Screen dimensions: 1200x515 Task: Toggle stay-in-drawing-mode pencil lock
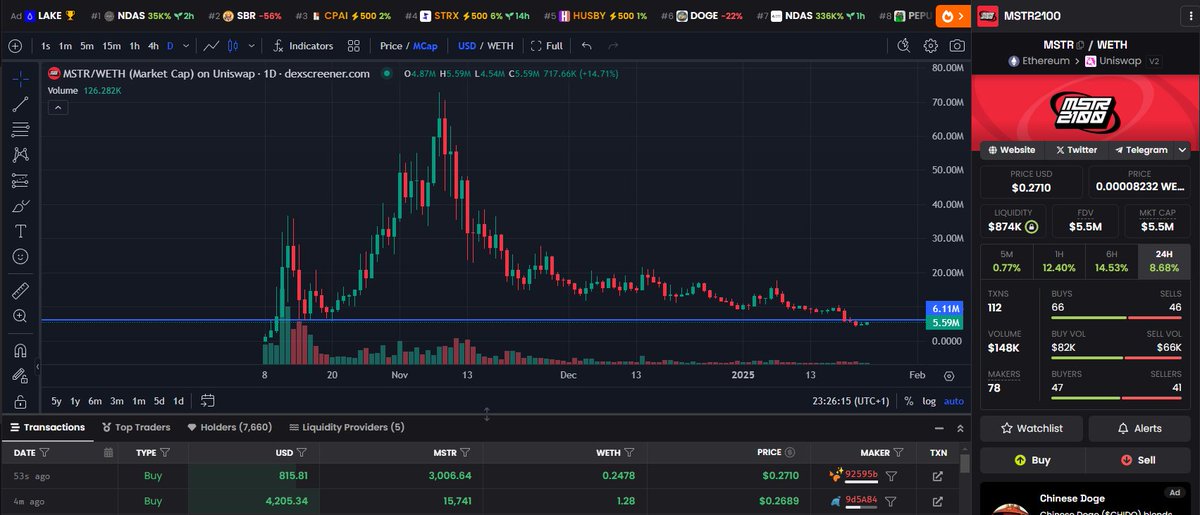(20, 376)
